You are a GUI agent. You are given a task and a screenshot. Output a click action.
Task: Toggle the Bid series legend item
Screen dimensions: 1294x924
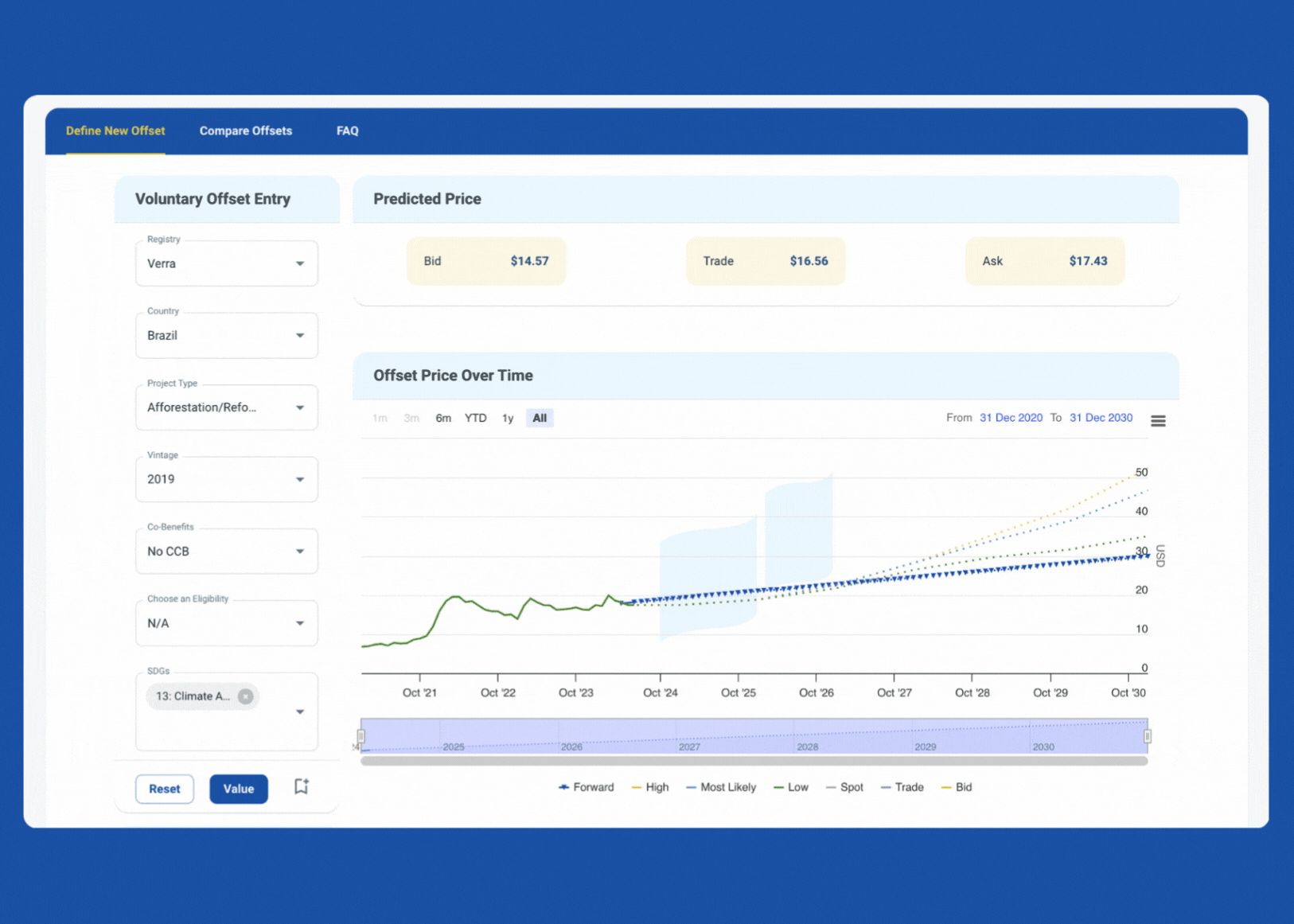[x=956, y=787]
